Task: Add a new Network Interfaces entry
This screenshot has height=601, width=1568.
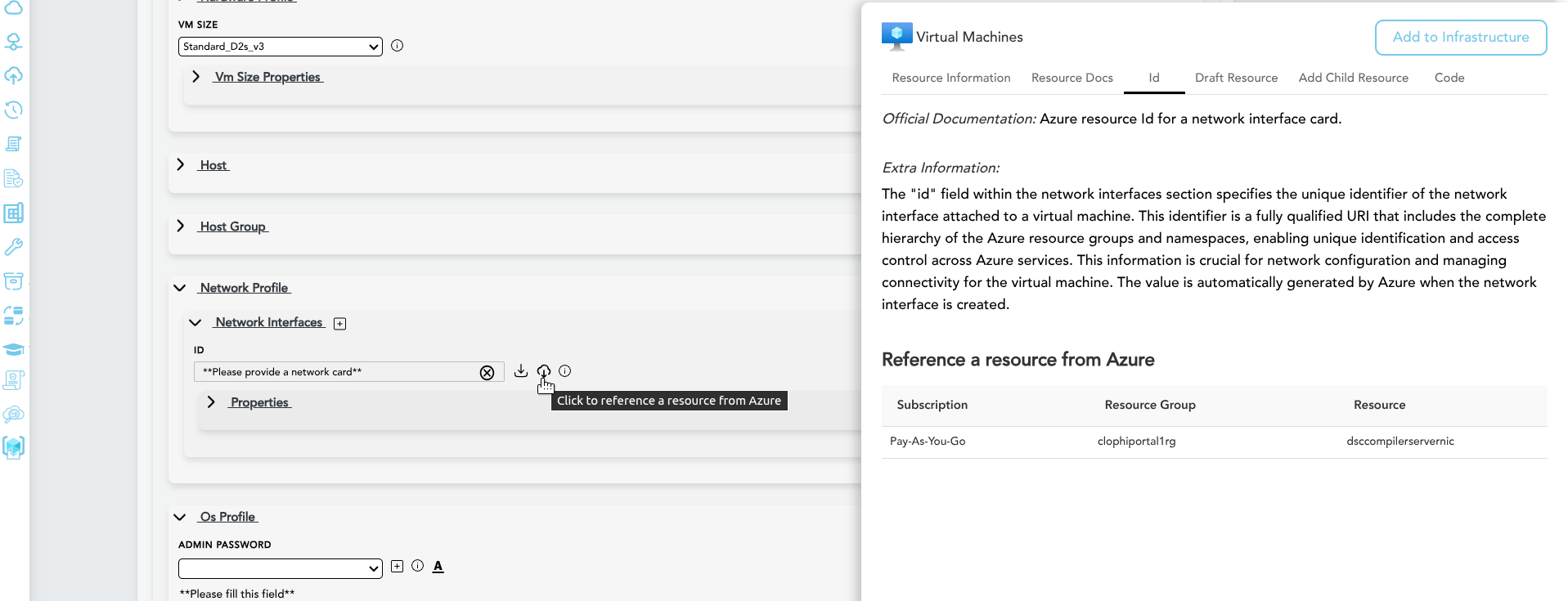Action: (x=340, y=324)
